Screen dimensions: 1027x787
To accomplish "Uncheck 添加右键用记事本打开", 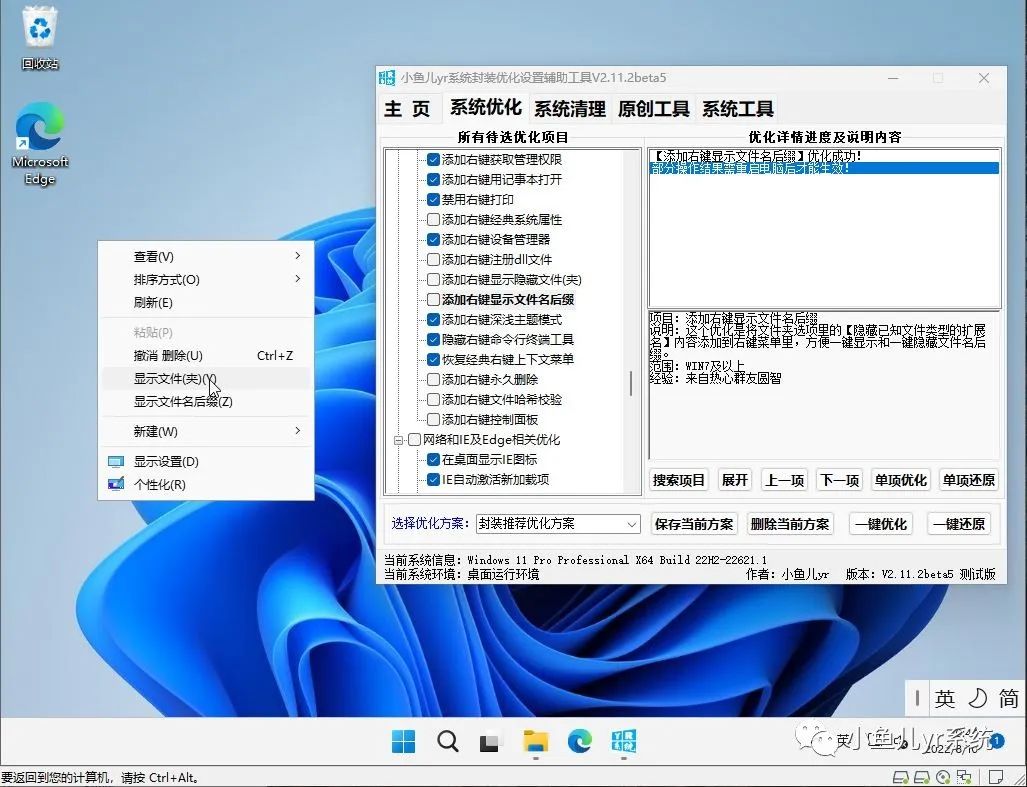I will coord(433,179).
